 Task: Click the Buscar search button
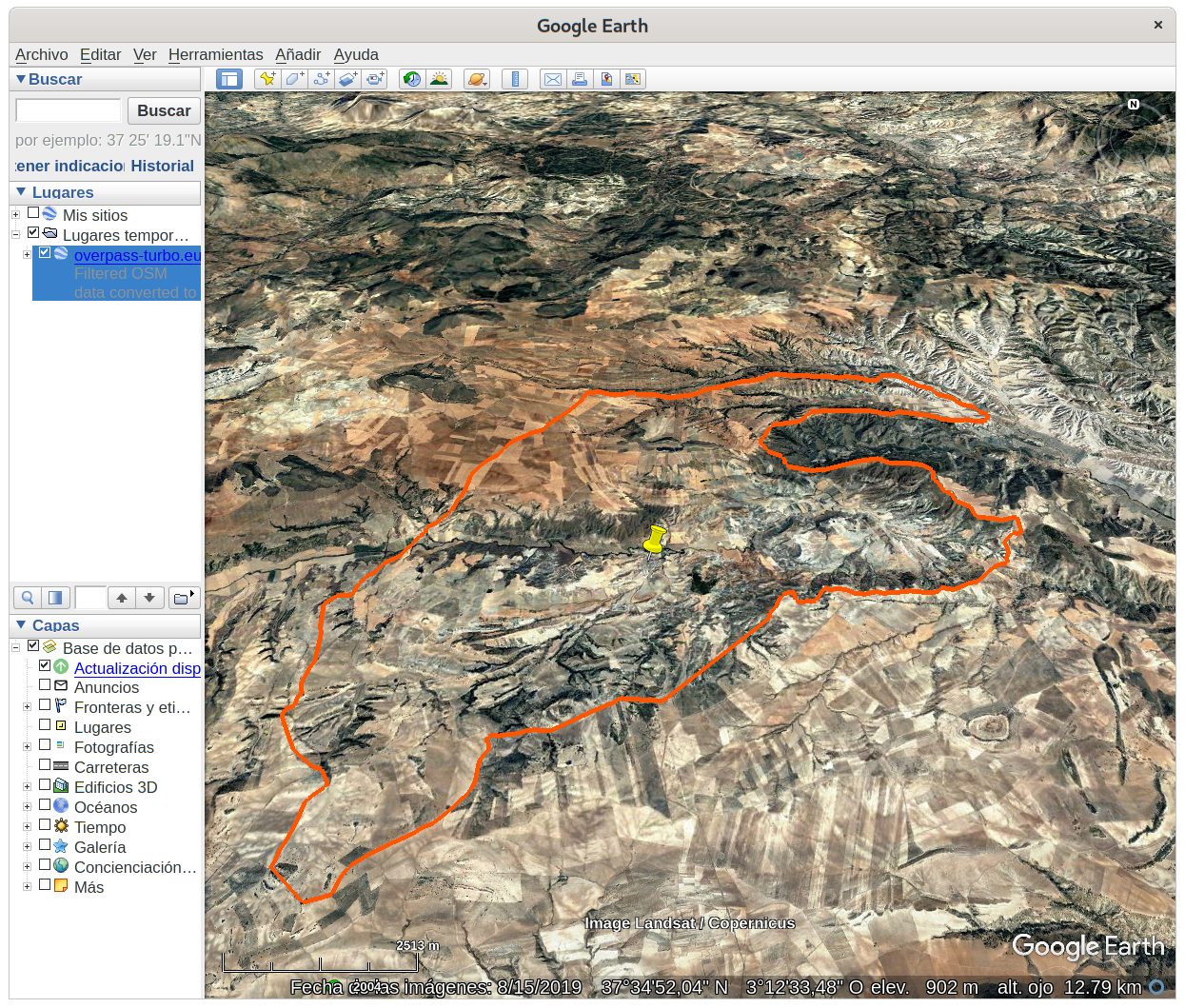coord(164,110)
